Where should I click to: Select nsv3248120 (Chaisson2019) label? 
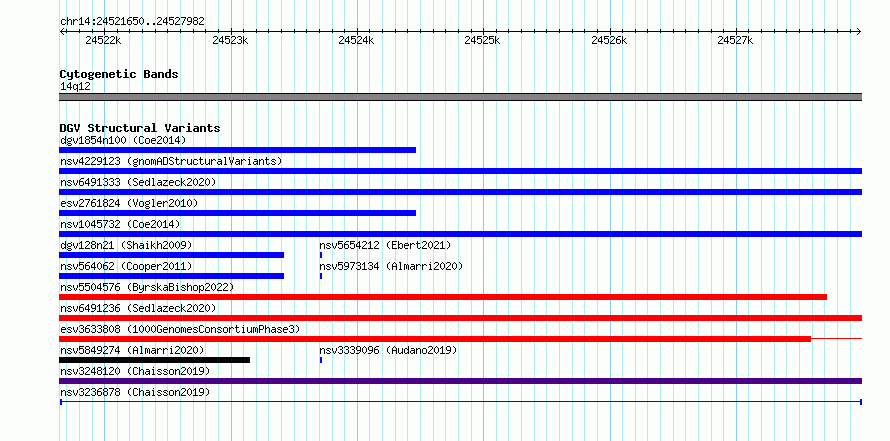(x=135, y=371)
